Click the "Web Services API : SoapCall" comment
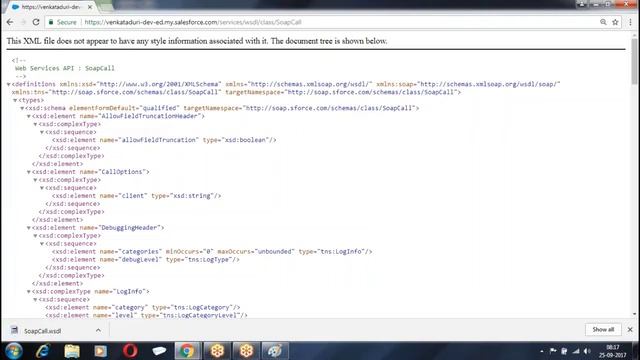640x360 pixels. point(64,68)
